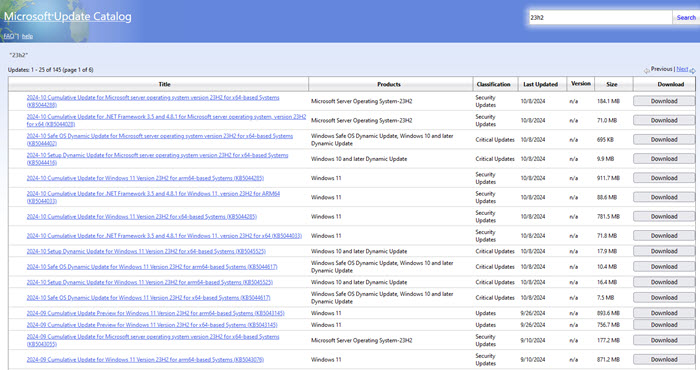The width and height of the screenshot is (700, 370).
Task: Download the 911.7 MB arm64 cumulative update
Action: (664, 178)
